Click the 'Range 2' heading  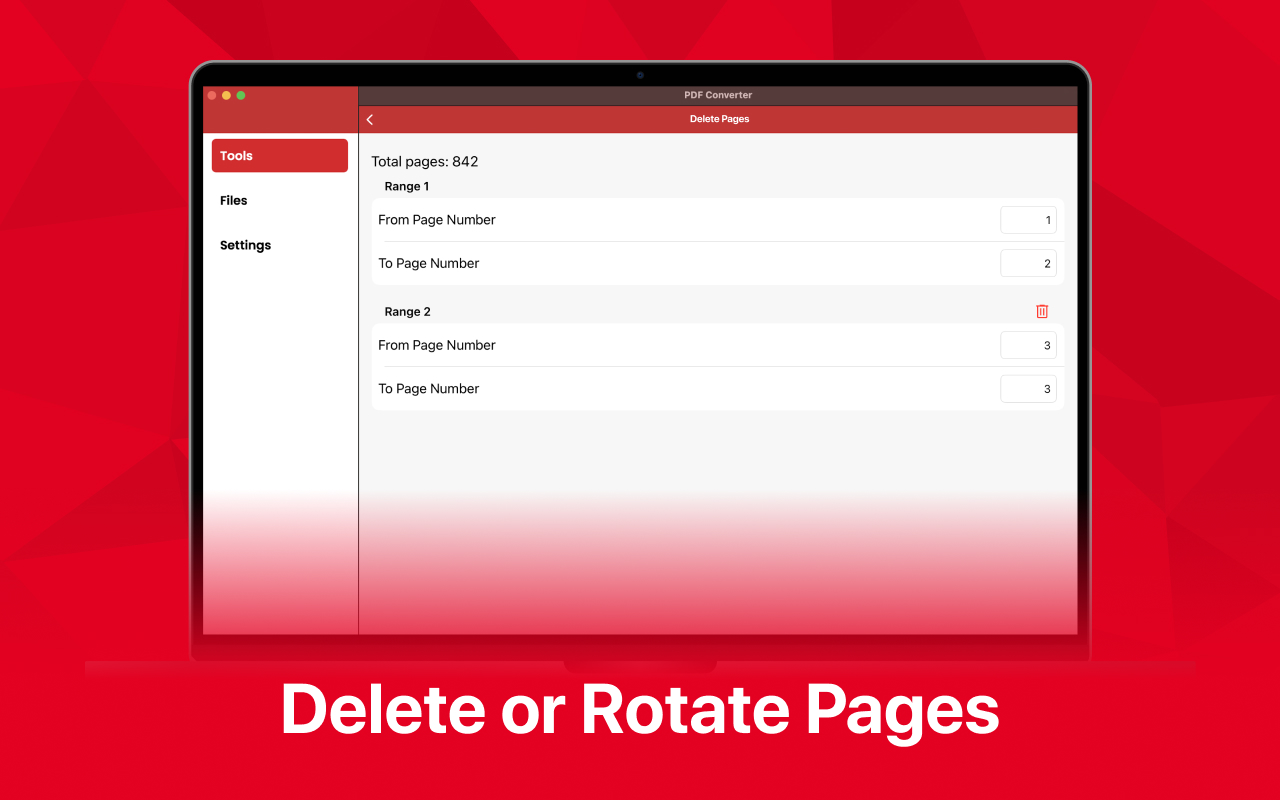407,312
